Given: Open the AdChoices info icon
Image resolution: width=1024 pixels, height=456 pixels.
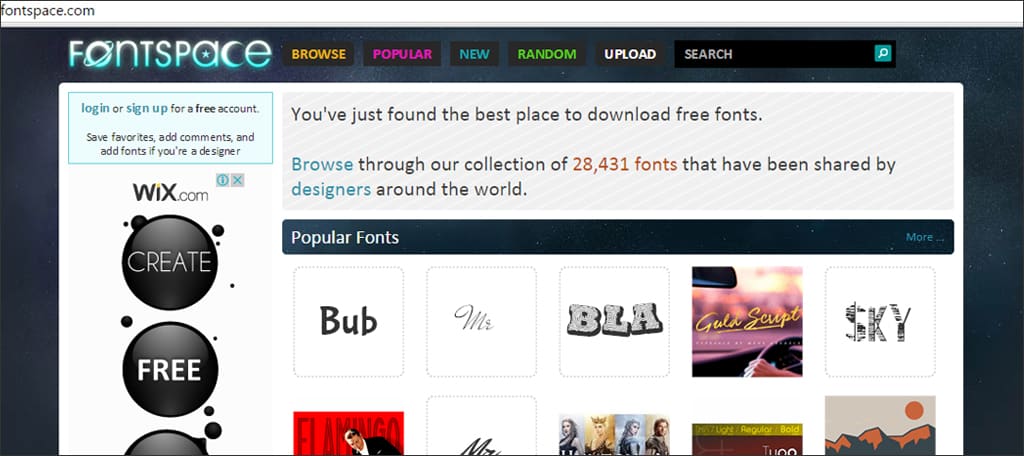Looking at the screenshot, I should click(223, 180).
